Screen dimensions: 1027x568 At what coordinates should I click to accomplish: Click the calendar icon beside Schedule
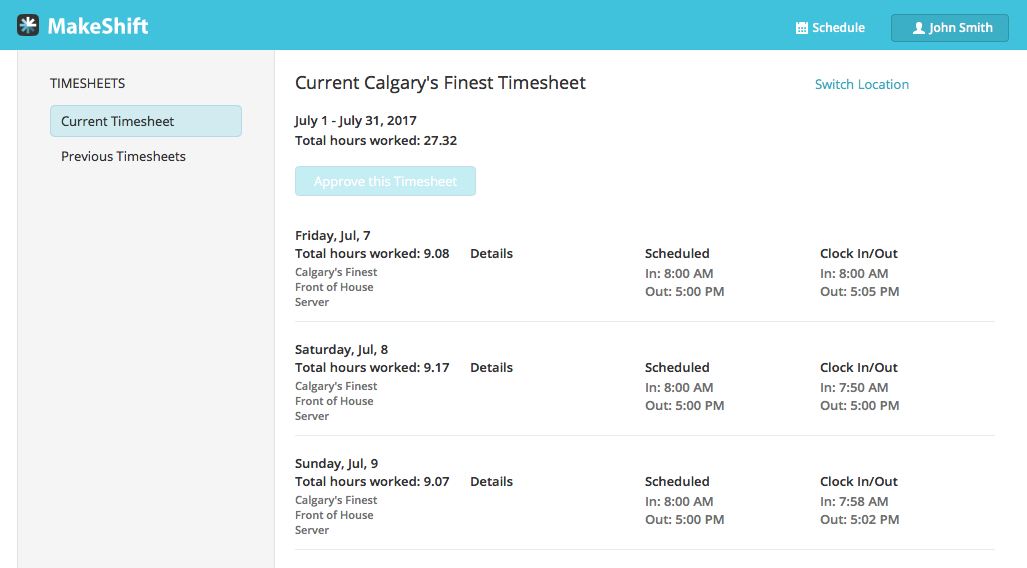point(801,28)
